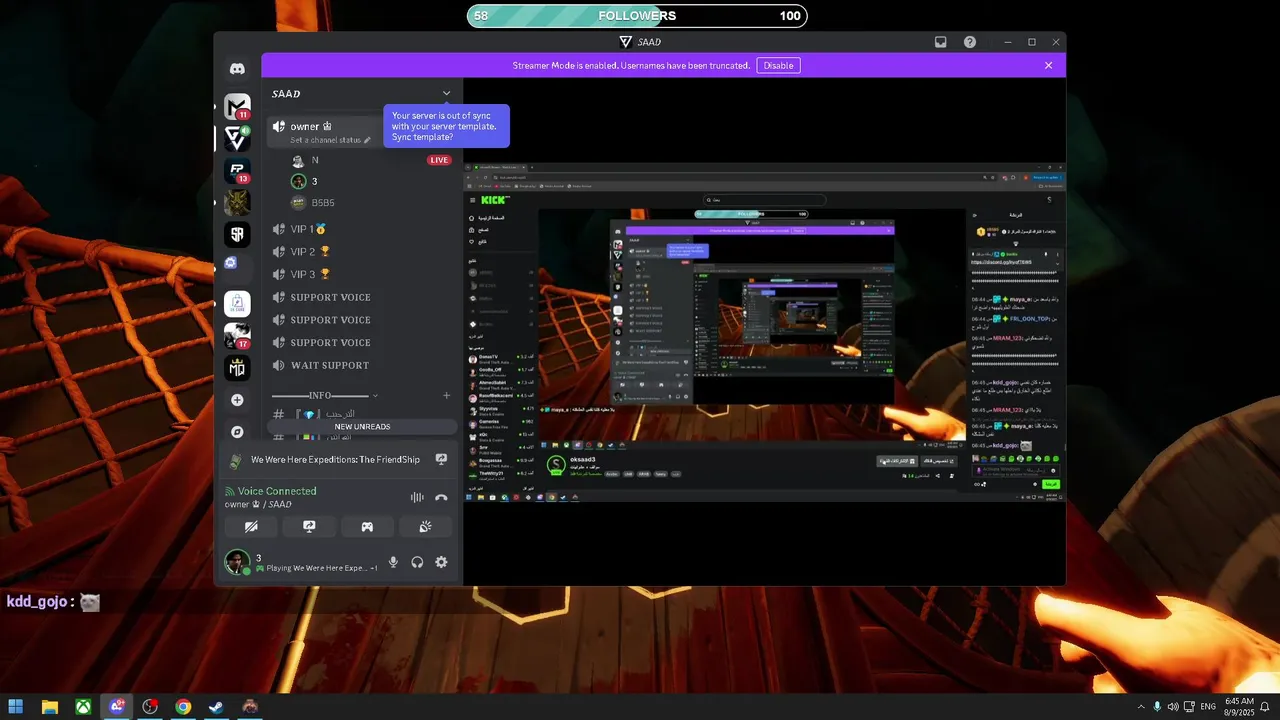The image size is (1280, 720).
Task: Jump to NEW UNREADS pill
Action: click(362, 427)
